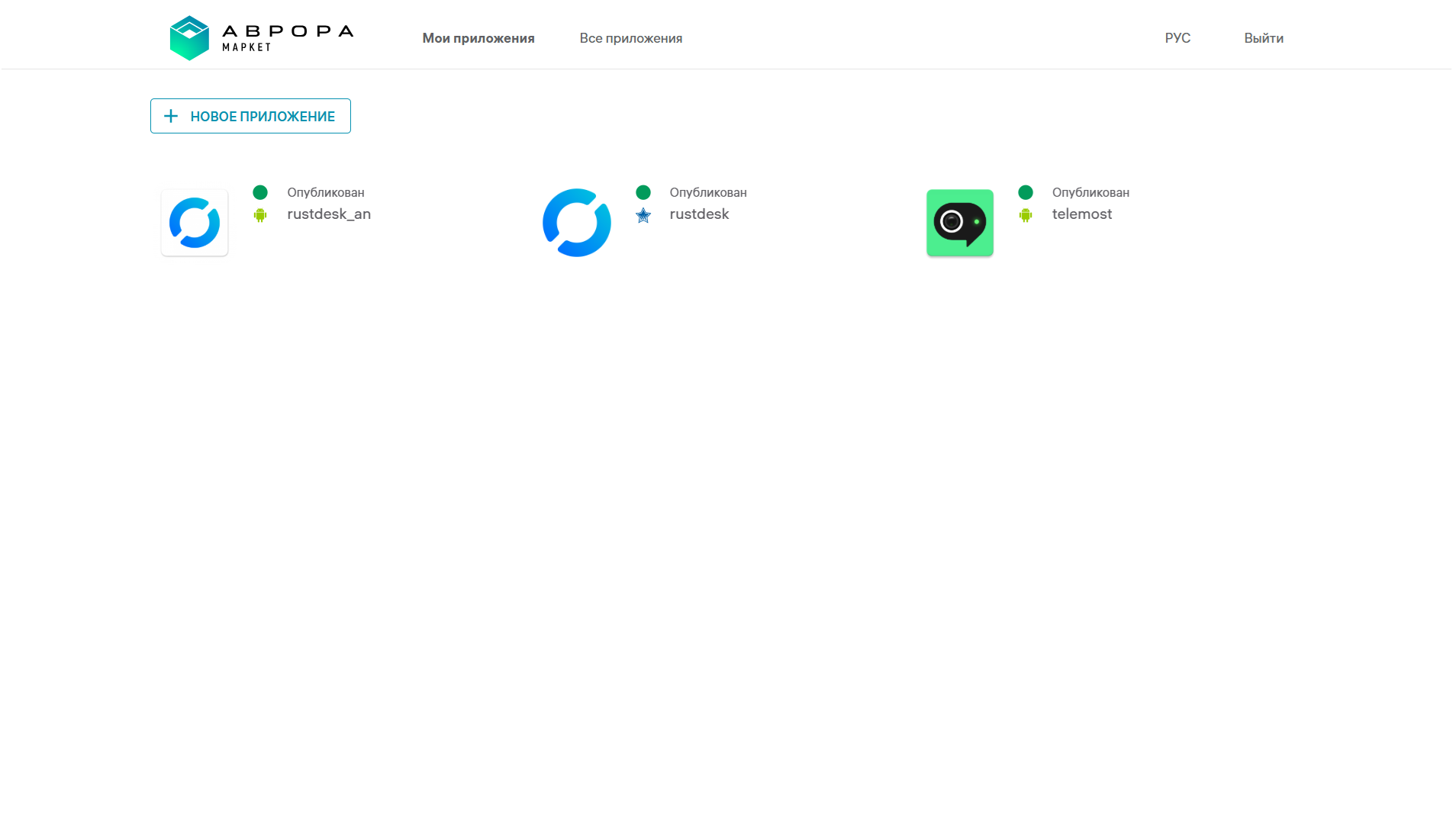Viewport: 1456px width, 823px height.
Task: Click the plus icon in Новое приложение
Action: click(x=171, y=116)
